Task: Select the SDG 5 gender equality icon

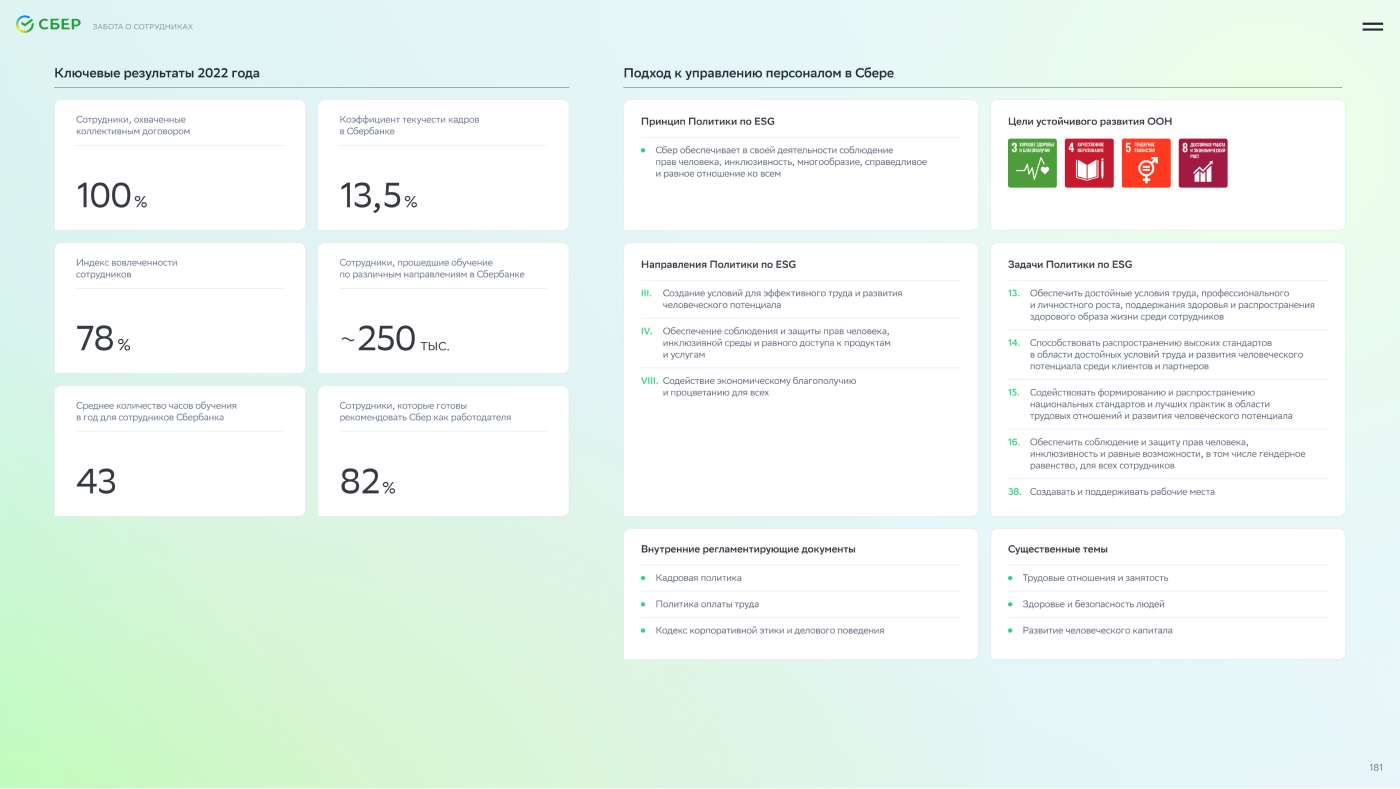Action: [x=1146, y=163]
